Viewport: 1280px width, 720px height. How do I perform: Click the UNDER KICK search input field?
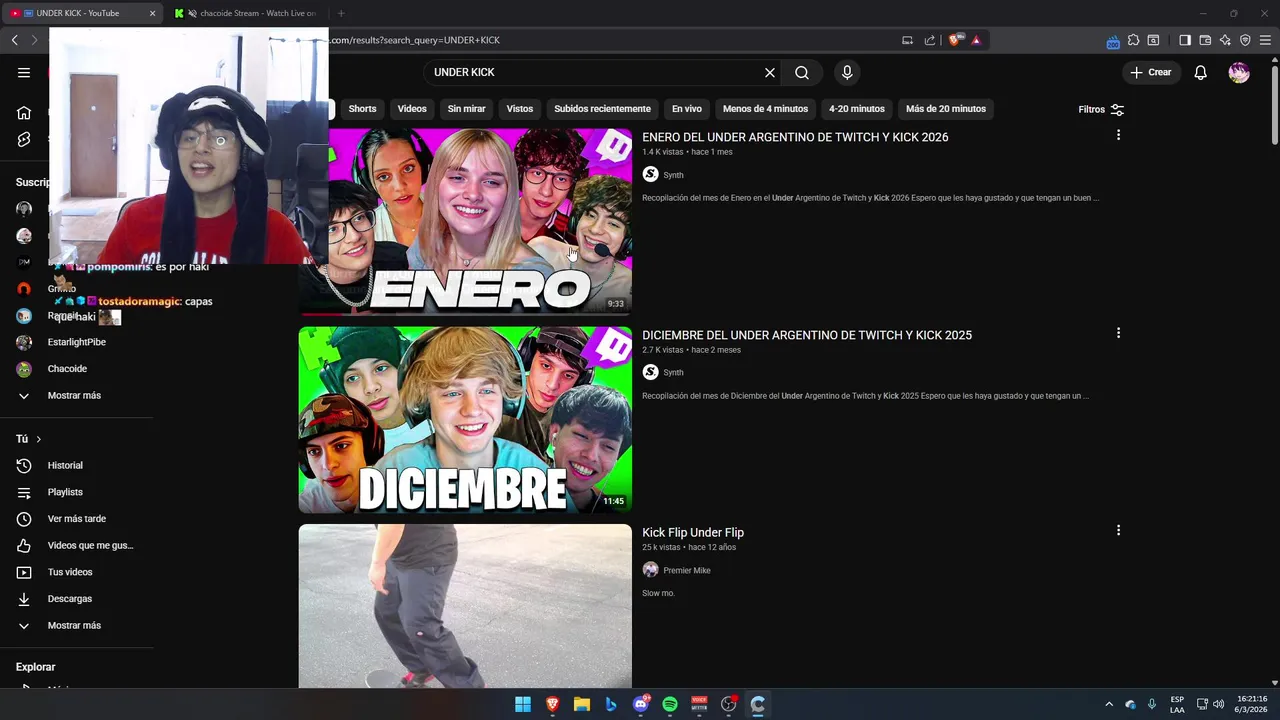[x=595, y=72]
